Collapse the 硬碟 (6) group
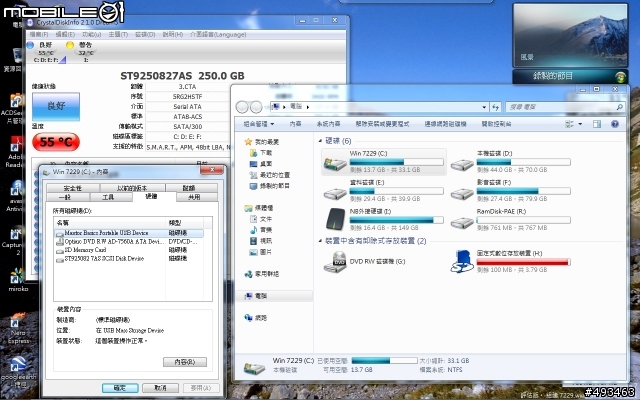640x400 pixels. 320,141
